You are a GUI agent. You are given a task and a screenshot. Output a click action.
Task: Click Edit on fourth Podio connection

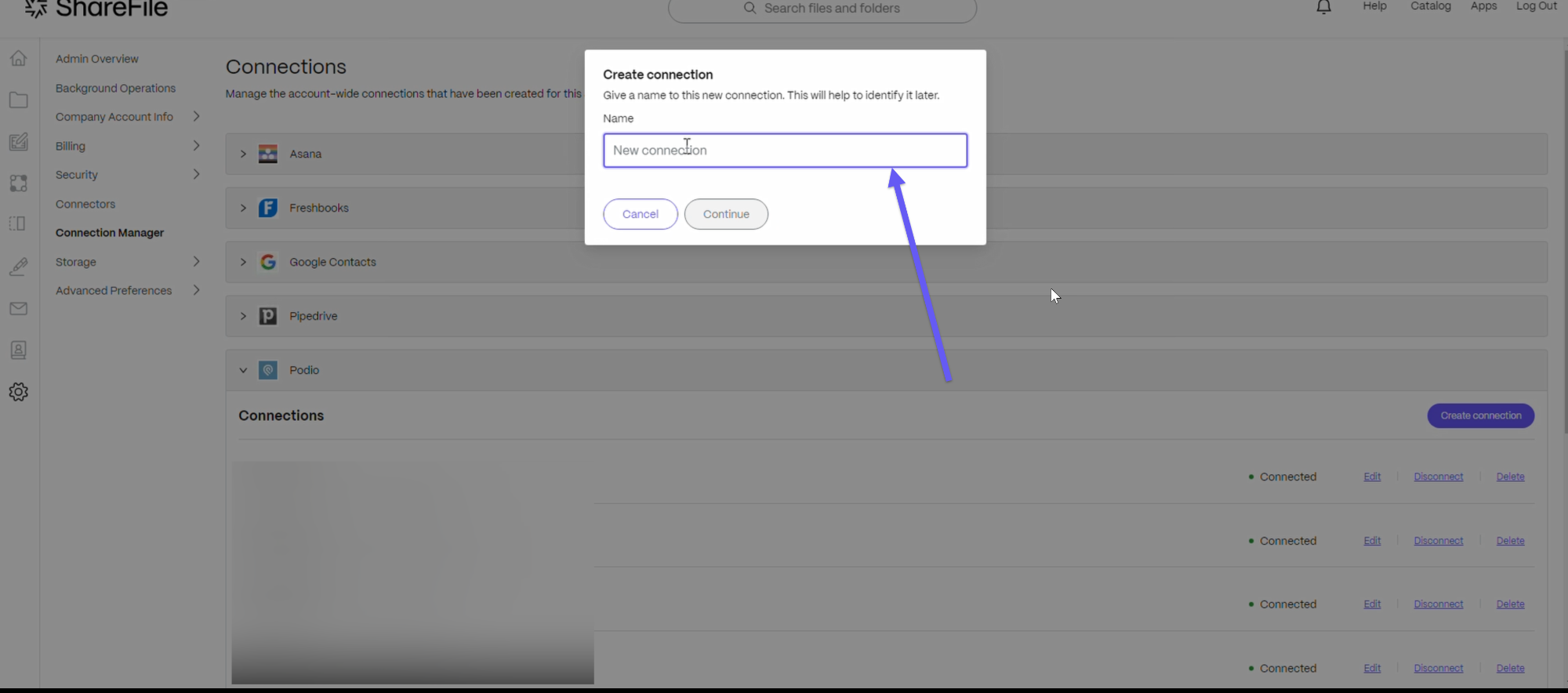1372,669
